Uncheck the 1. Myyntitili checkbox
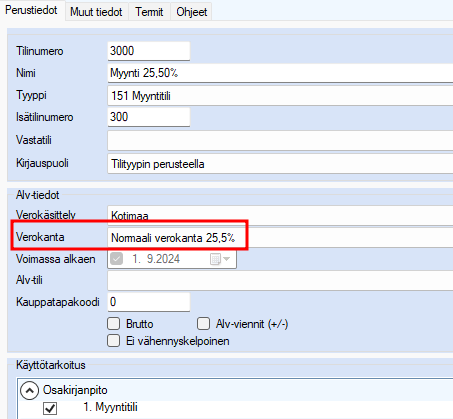Viewport: 453px width, 419px height. pyautogui.click(x=50, y=408)
